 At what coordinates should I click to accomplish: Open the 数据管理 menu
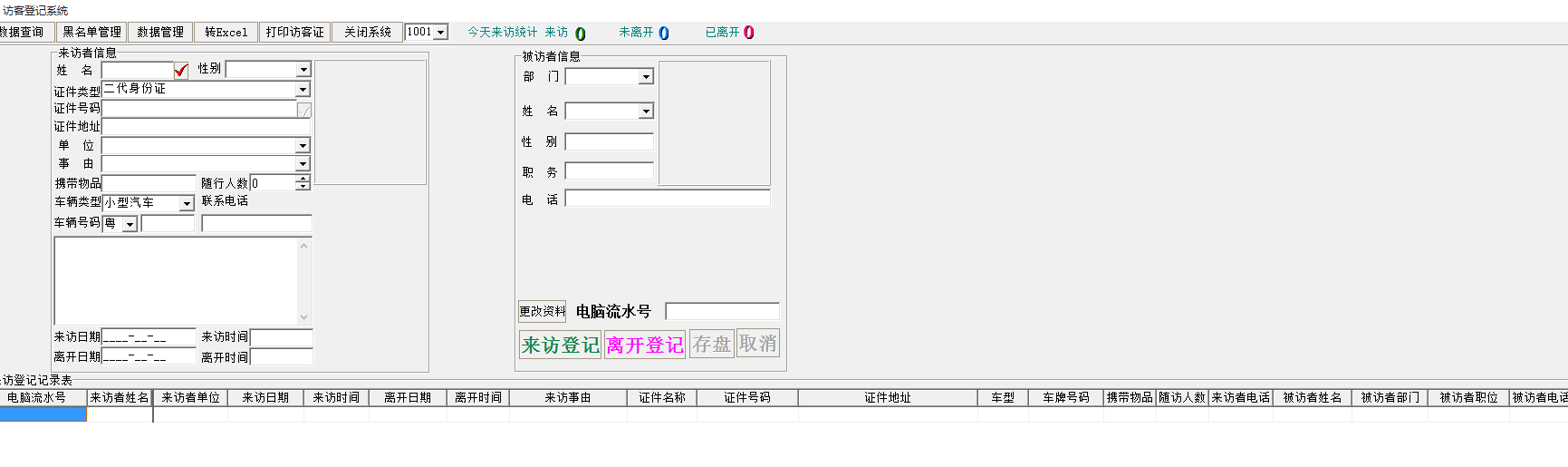pos(160,33)
